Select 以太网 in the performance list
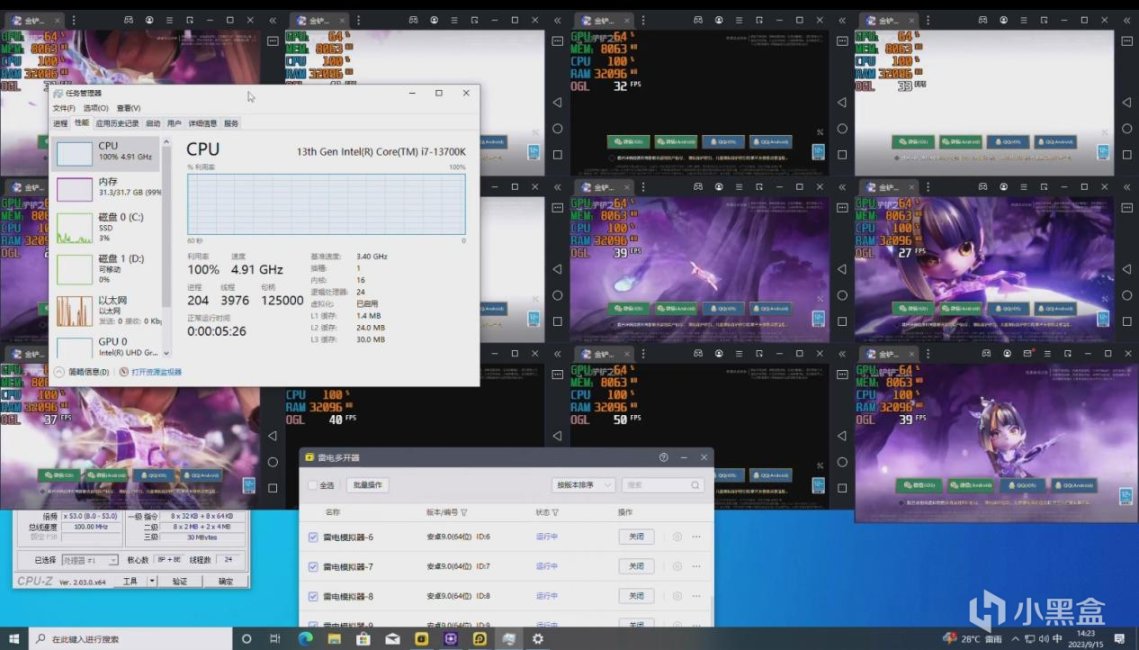 click(108, 311)
